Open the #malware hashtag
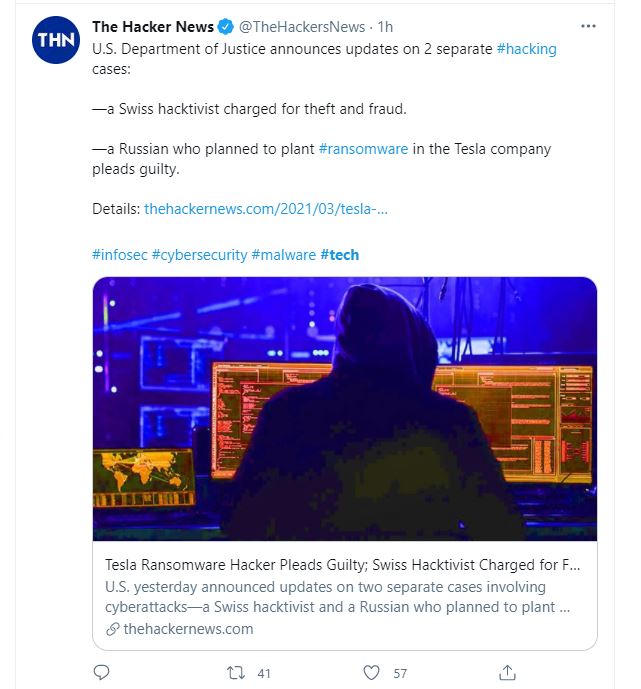This screenshot has width=641, height=689. [283, 255]
